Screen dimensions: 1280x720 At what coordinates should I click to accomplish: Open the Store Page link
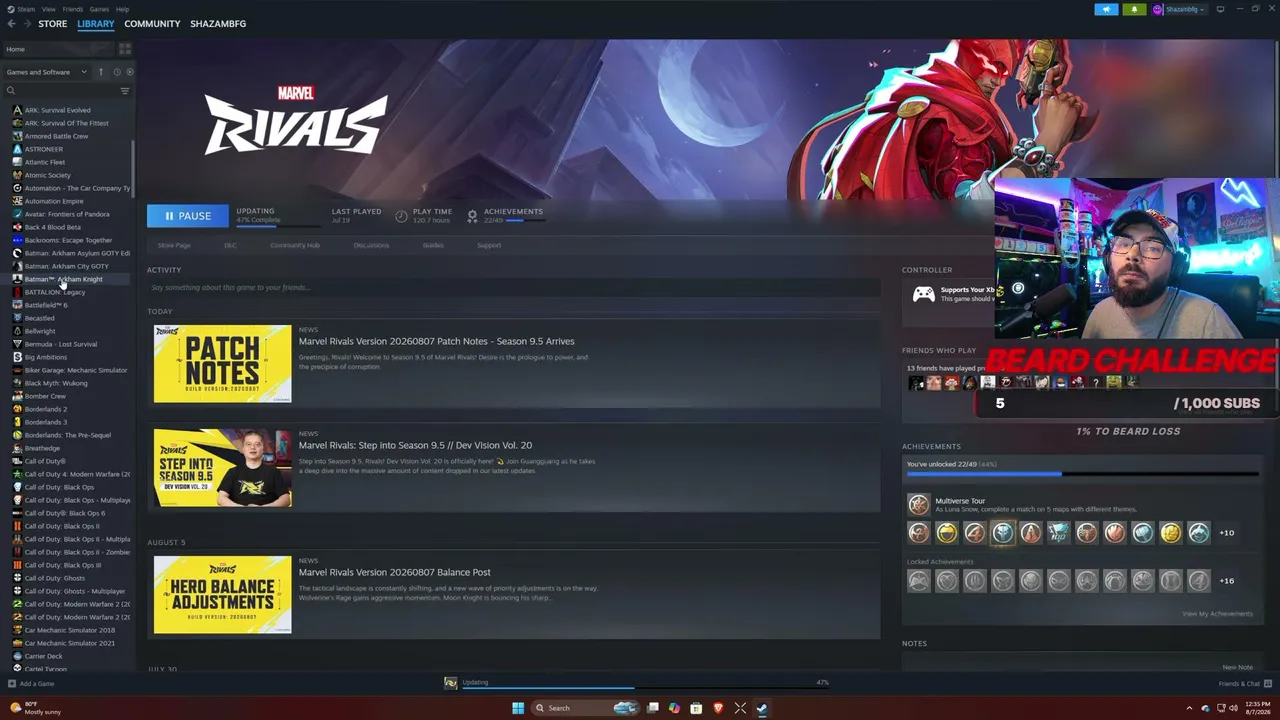pos(174,245)
